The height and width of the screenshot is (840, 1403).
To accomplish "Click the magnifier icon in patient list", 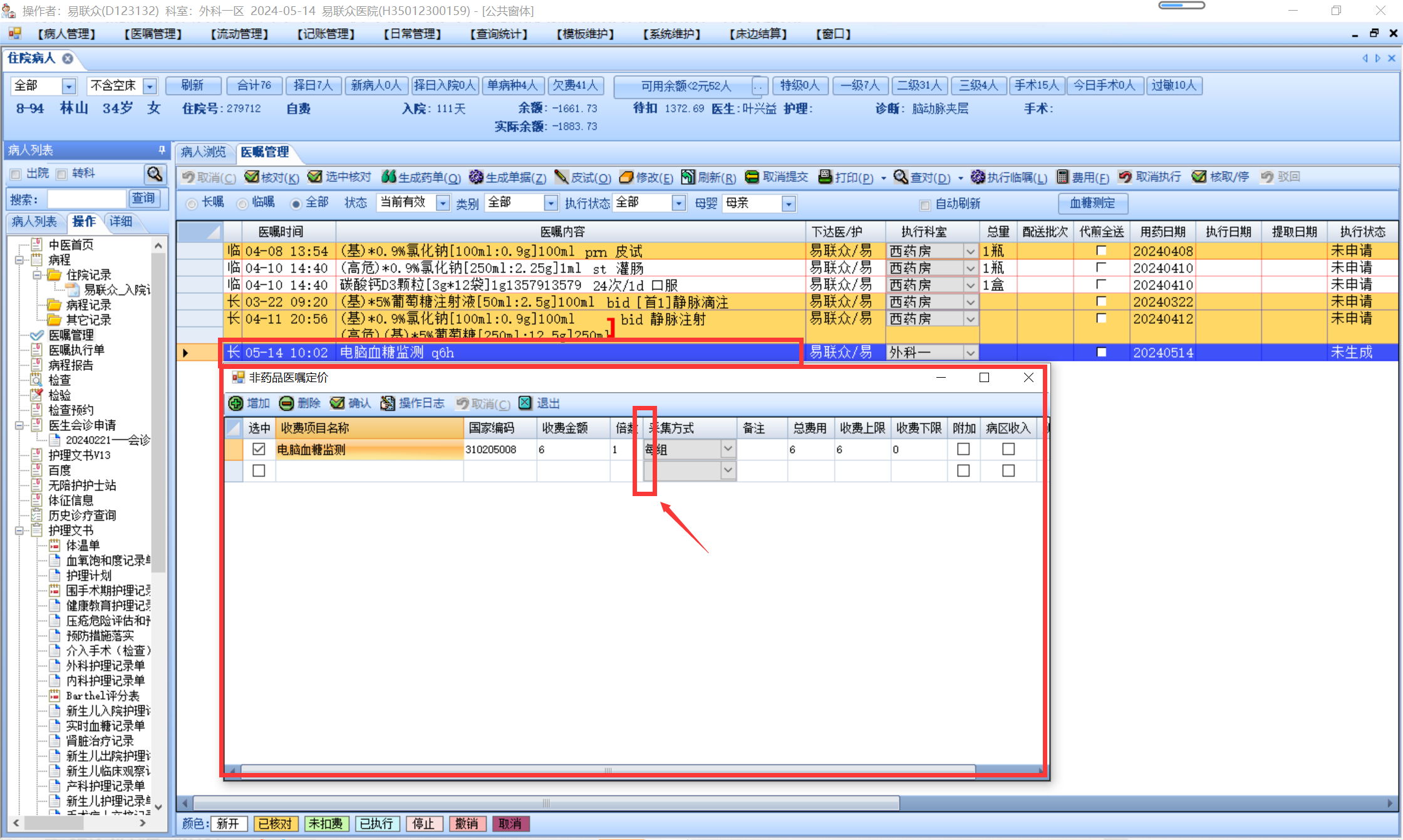I will coord(154,174).
